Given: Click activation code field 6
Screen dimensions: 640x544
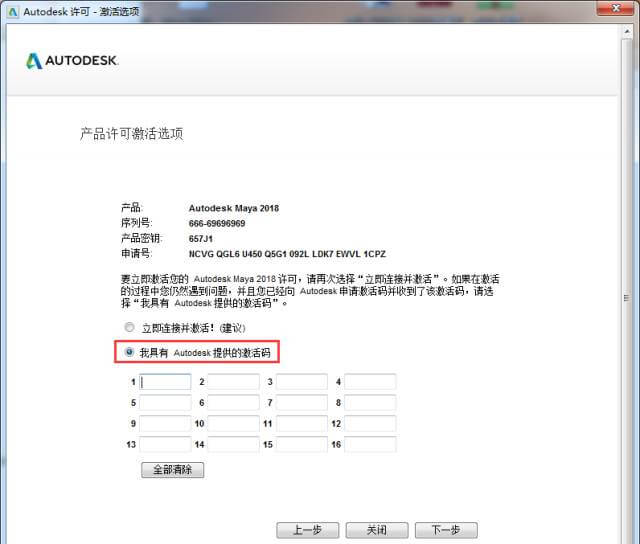Looking at the screenshot, I should point(233,402).
